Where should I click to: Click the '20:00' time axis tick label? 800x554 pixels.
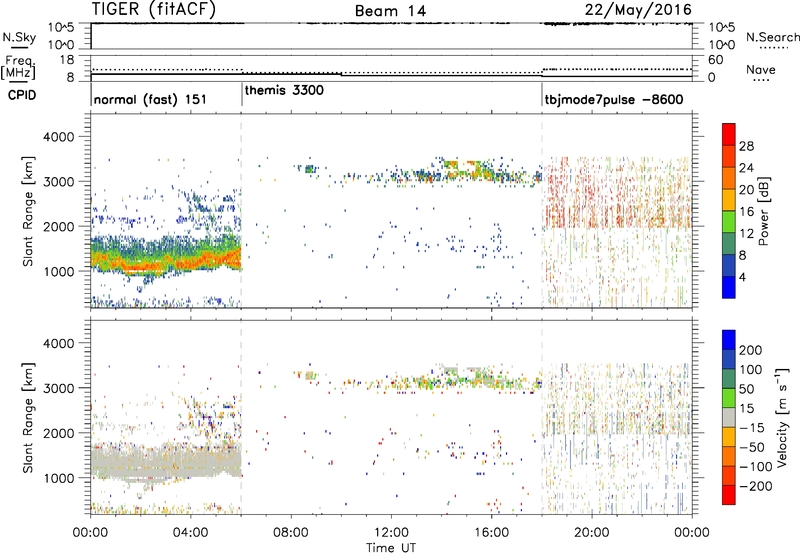click(591, 533)
